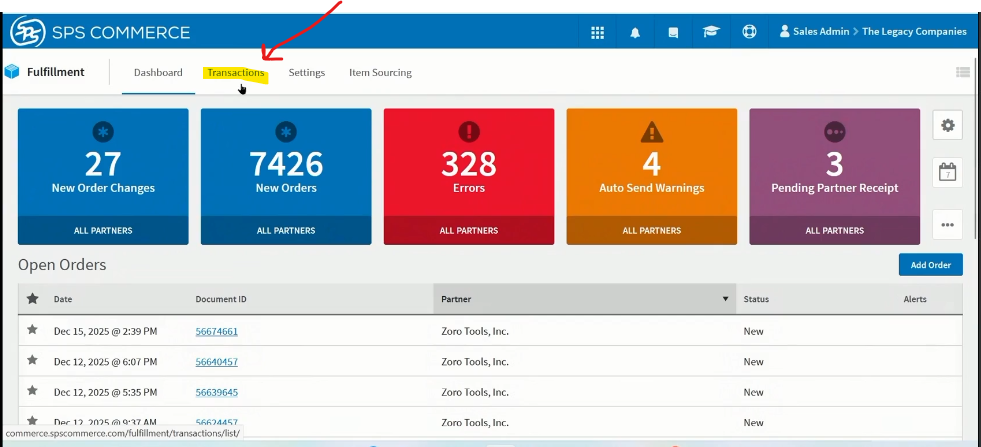The image size is (981, 447).
Task: Click asterisk icon on New Order Changes tile
Action: point(103,131)
